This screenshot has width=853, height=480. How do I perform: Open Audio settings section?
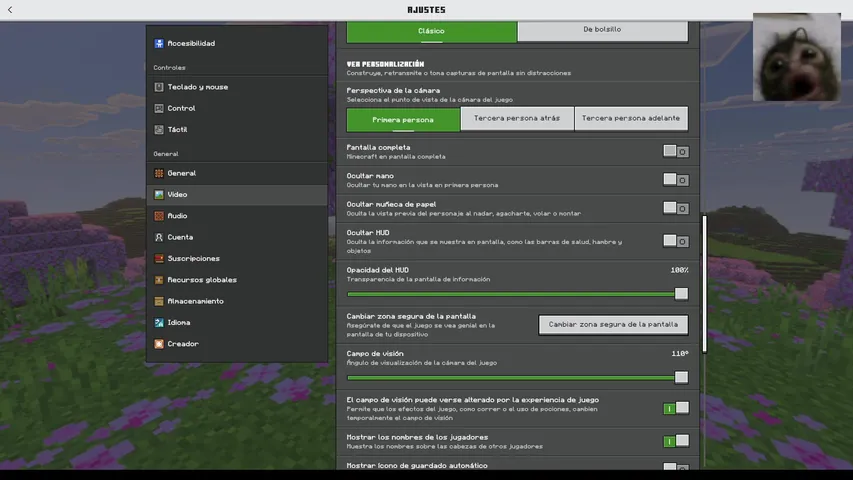[x=237, y=216]
